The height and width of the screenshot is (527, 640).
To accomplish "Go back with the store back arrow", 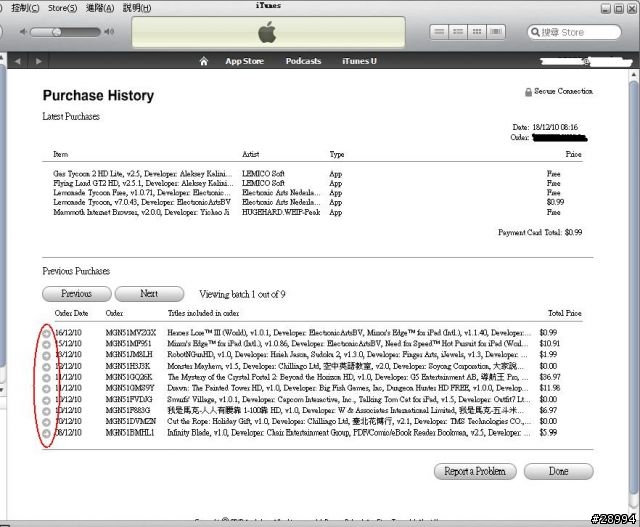I will pyautogui.click(x=18, y=61).
